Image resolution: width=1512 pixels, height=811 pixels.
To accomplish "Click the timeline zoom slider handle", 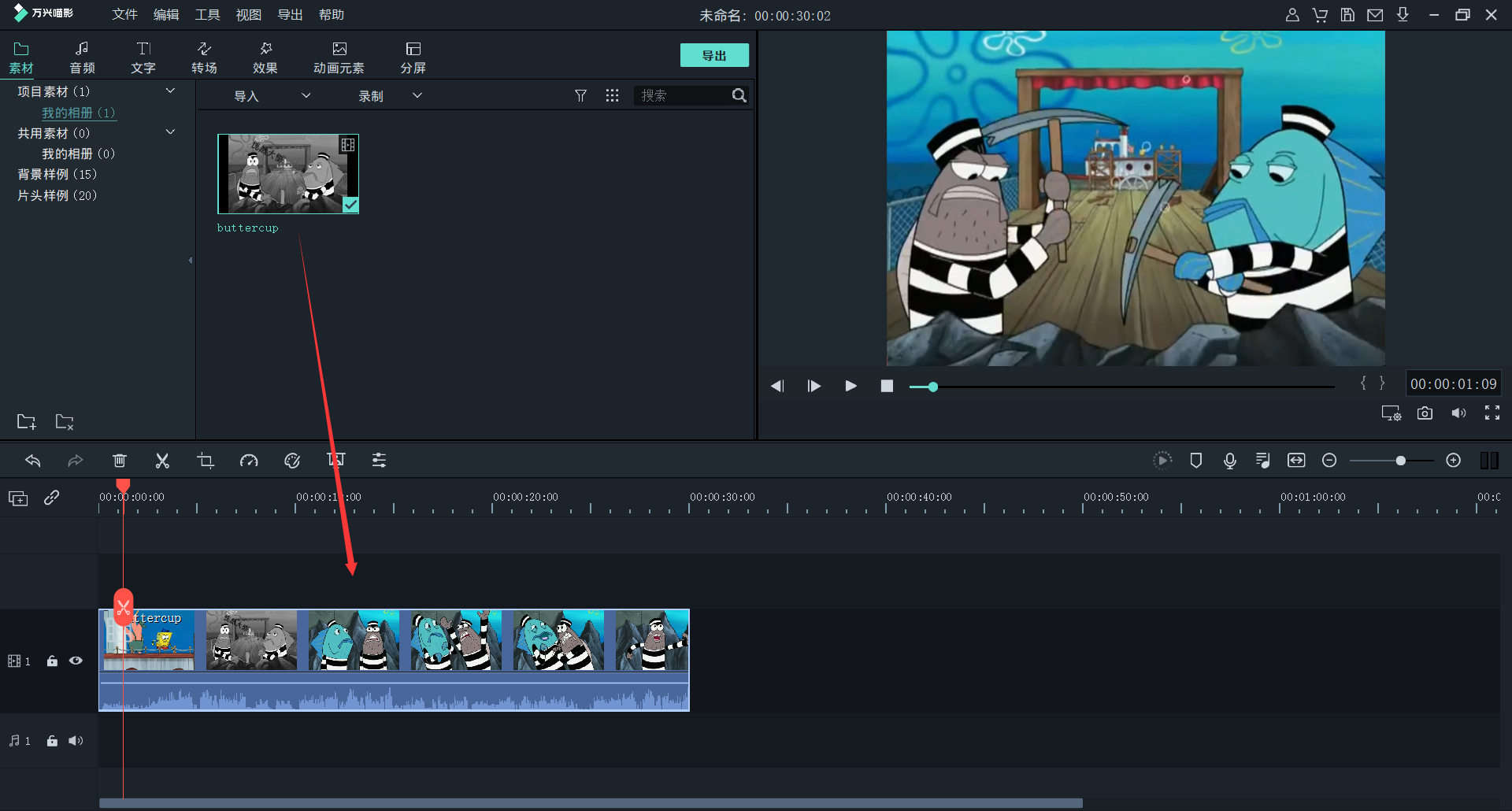I will click(1400, 461).
